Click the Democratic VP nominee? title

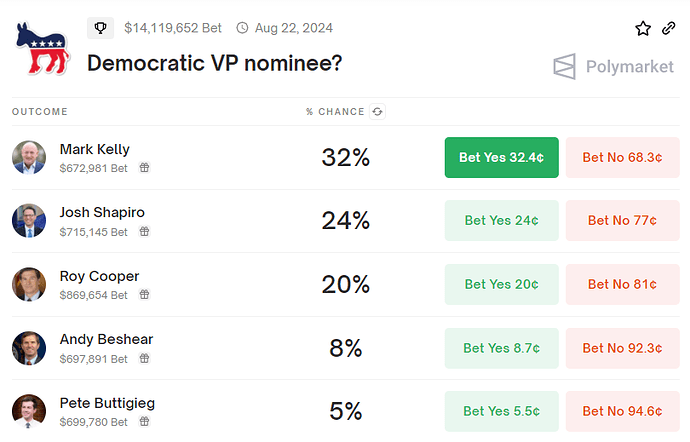pyautogui.click(x=214, y=63)
